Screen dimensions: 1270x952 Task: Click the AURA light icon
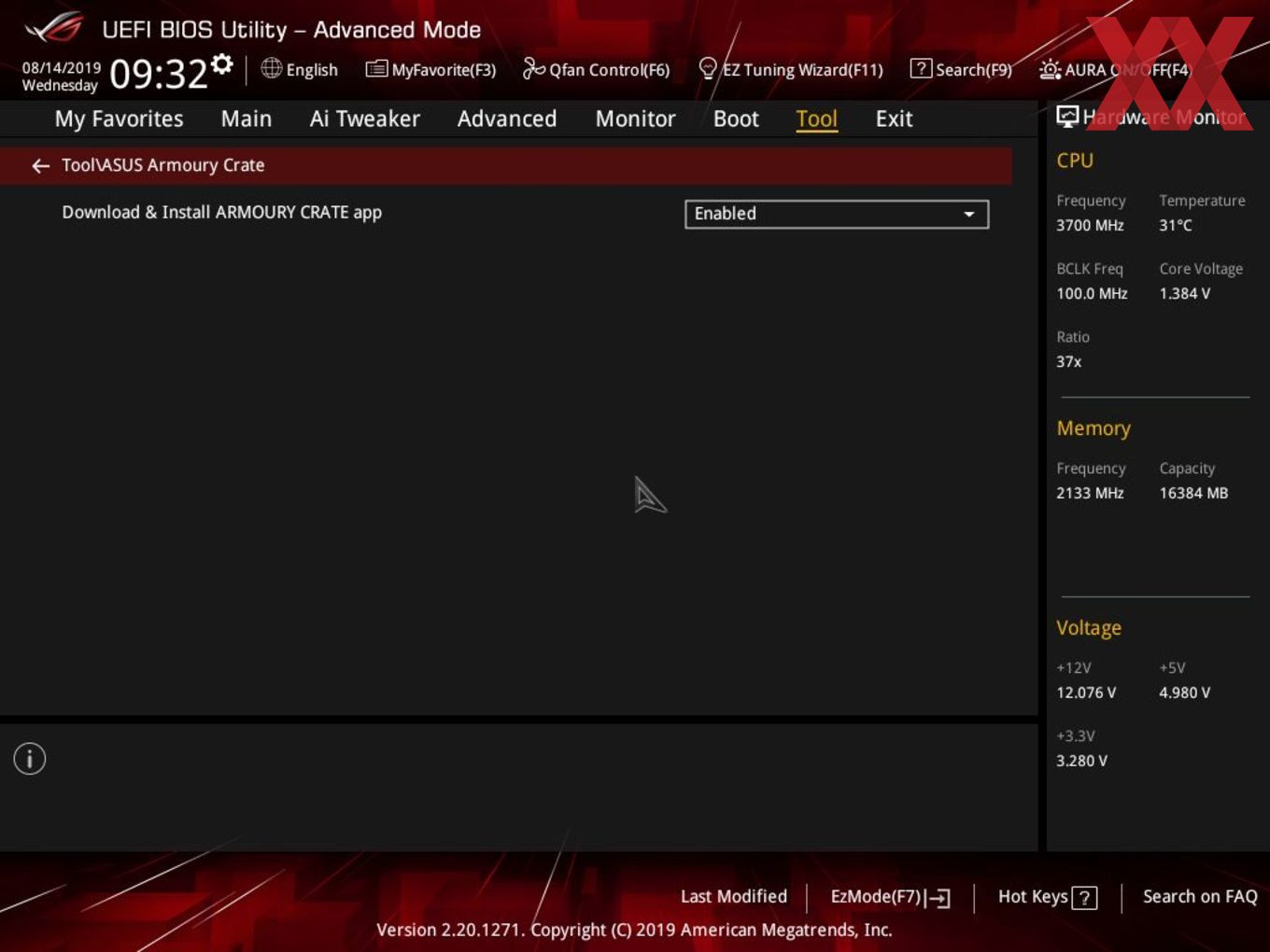click(x=1050, y=69)
